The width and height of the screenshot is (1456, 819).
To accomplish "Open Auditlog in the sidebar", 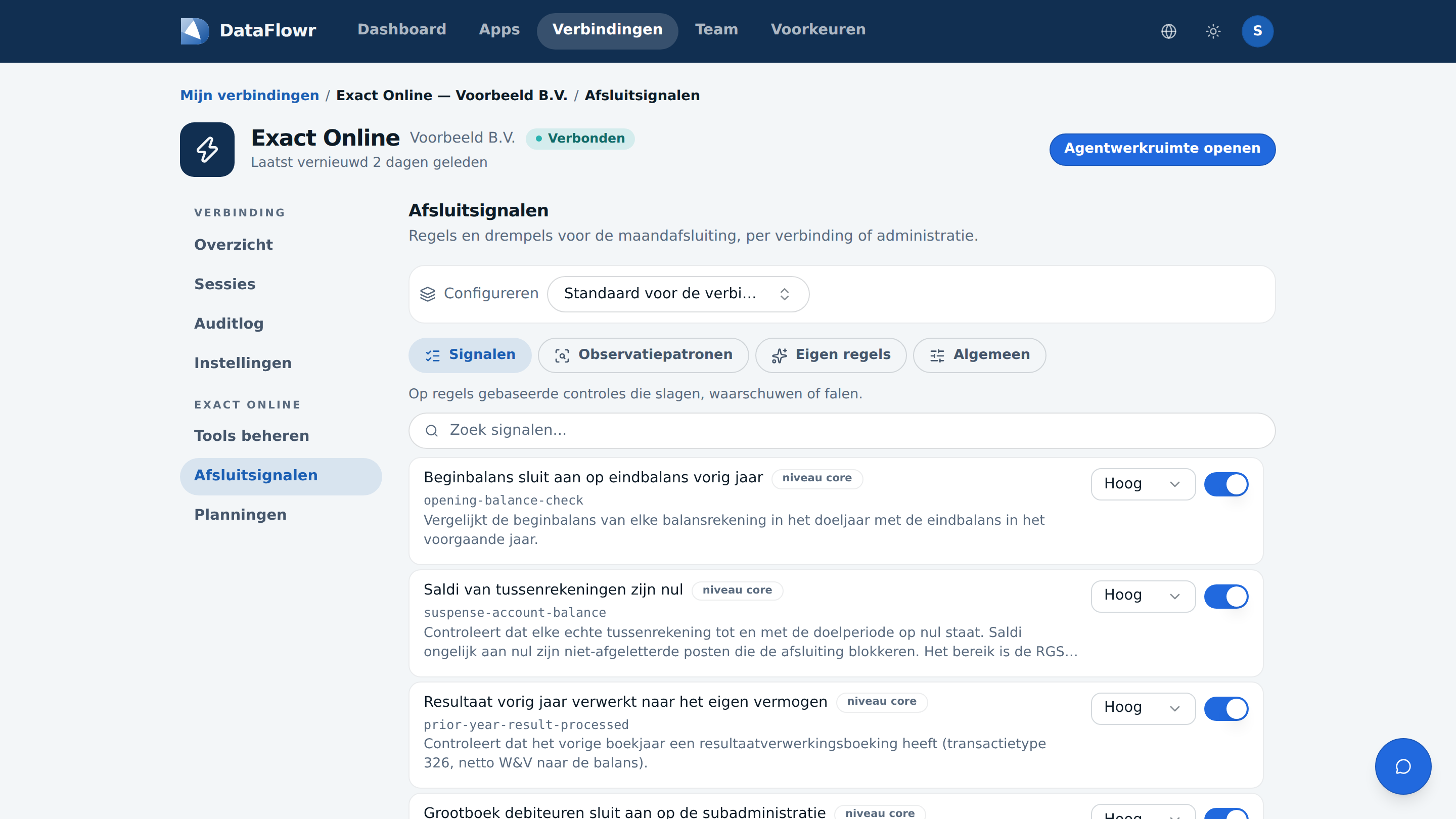I will 281,324.
